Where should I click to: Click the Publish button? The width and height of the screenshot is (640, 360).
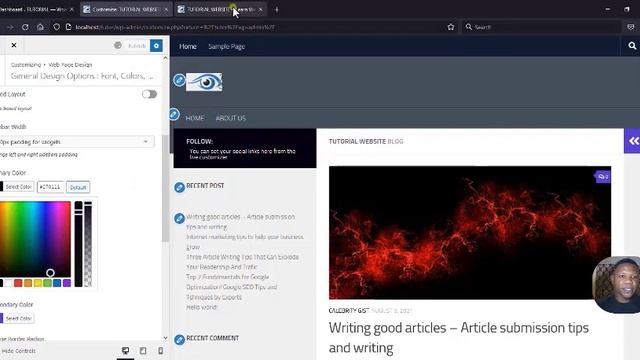137,46
